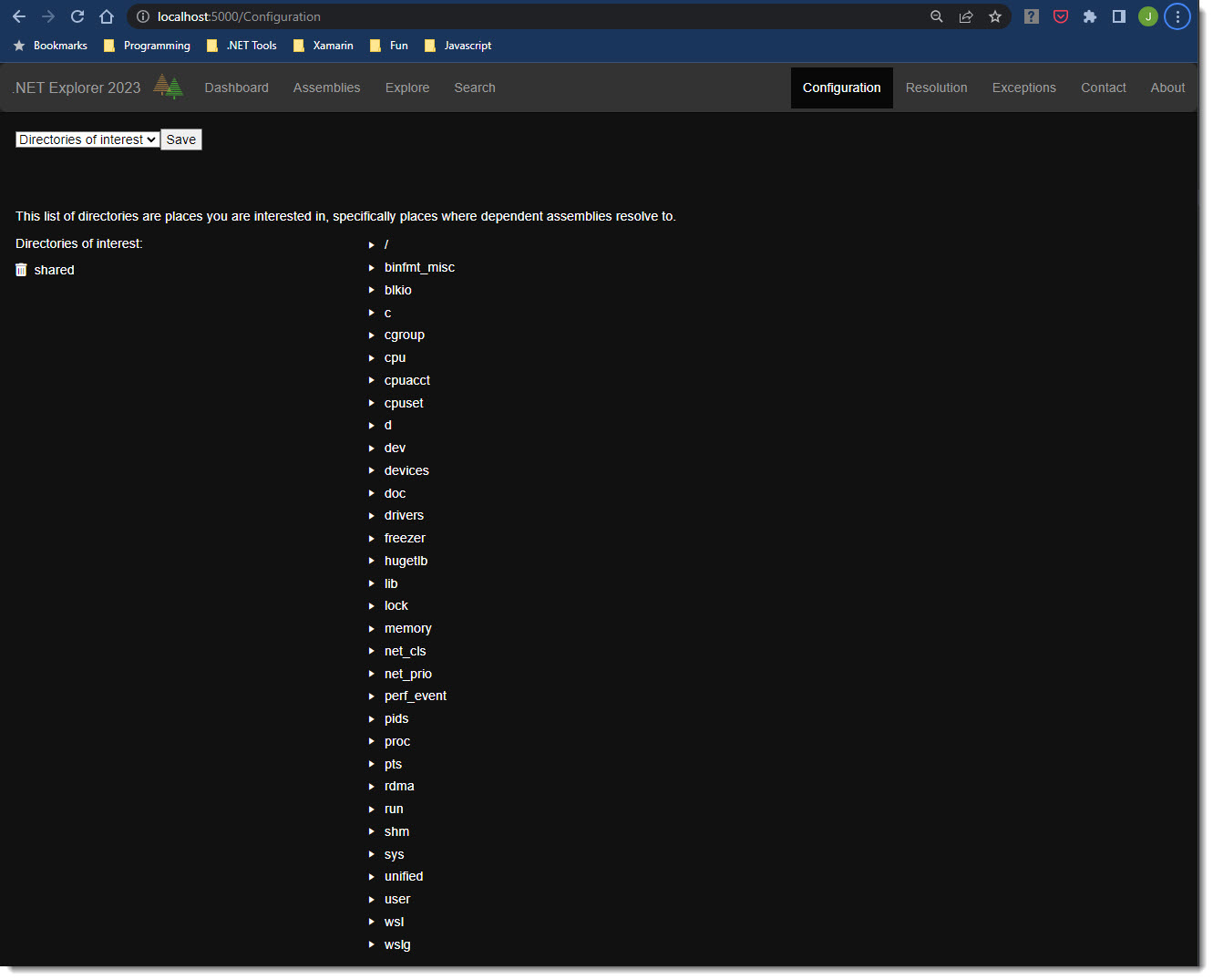Image resolution: width=1213 pixels, height=980 pixels.
Task: Click the browser address bar URL
Action: click(239, 16)
